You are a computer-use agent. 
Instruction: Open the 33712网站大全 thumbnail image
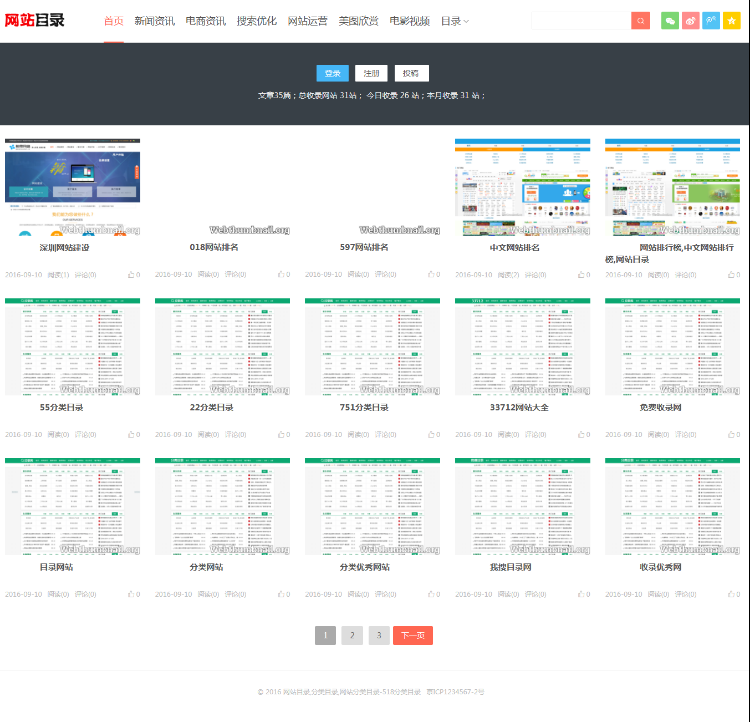pyautogui.click(x=522, y=347)
